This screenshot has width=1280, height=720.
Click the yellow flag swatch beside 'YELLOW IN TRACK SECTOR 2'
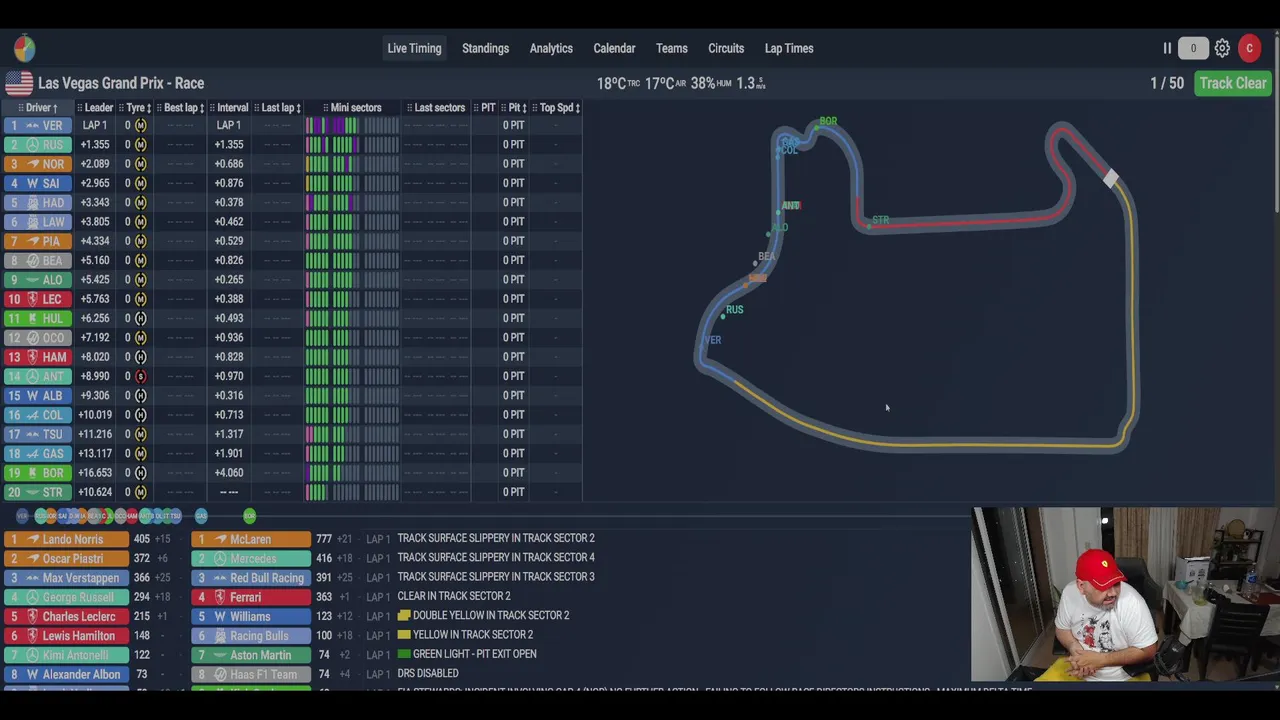pyautogui.click(x=404, y=635)
